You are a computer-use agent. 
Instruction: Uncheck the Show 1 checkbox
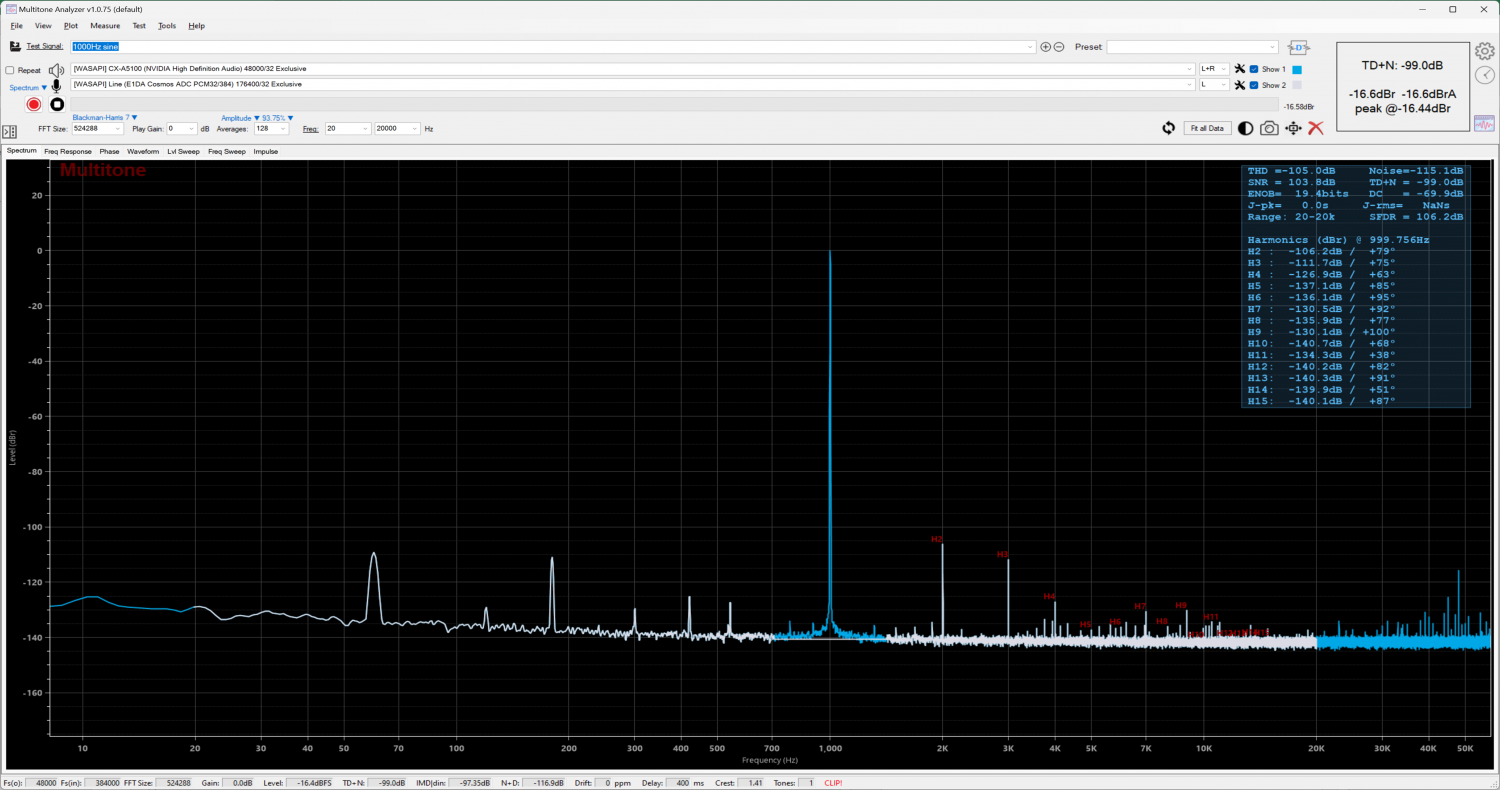click(1254, 69)
